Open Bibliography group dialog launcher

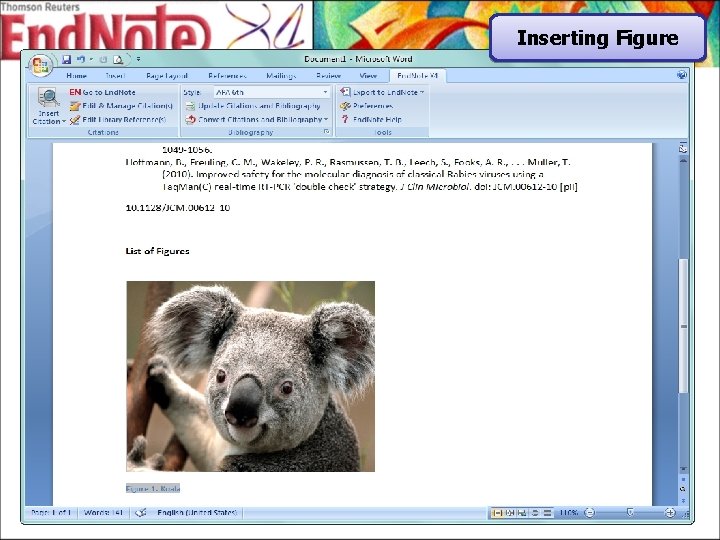coord(326,132)
